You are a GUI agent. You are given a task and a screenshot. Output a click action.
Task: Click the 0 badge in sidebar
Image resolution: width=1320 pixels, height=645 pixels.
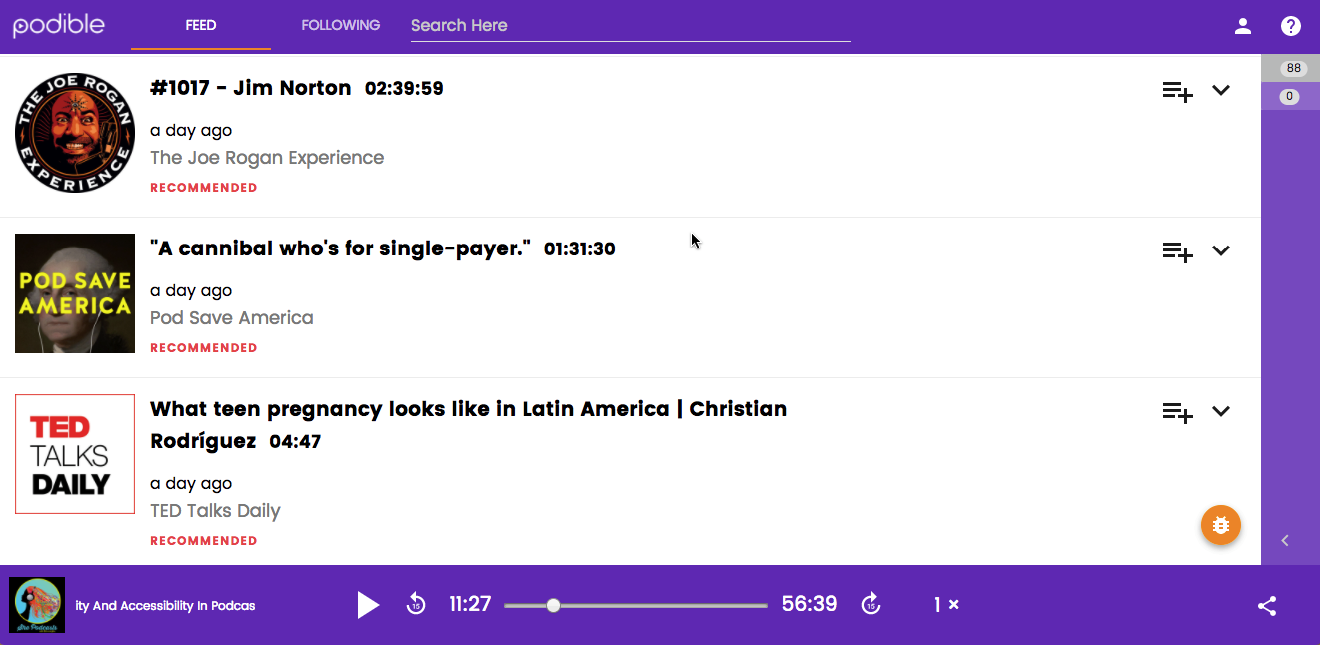point(1290,97)
